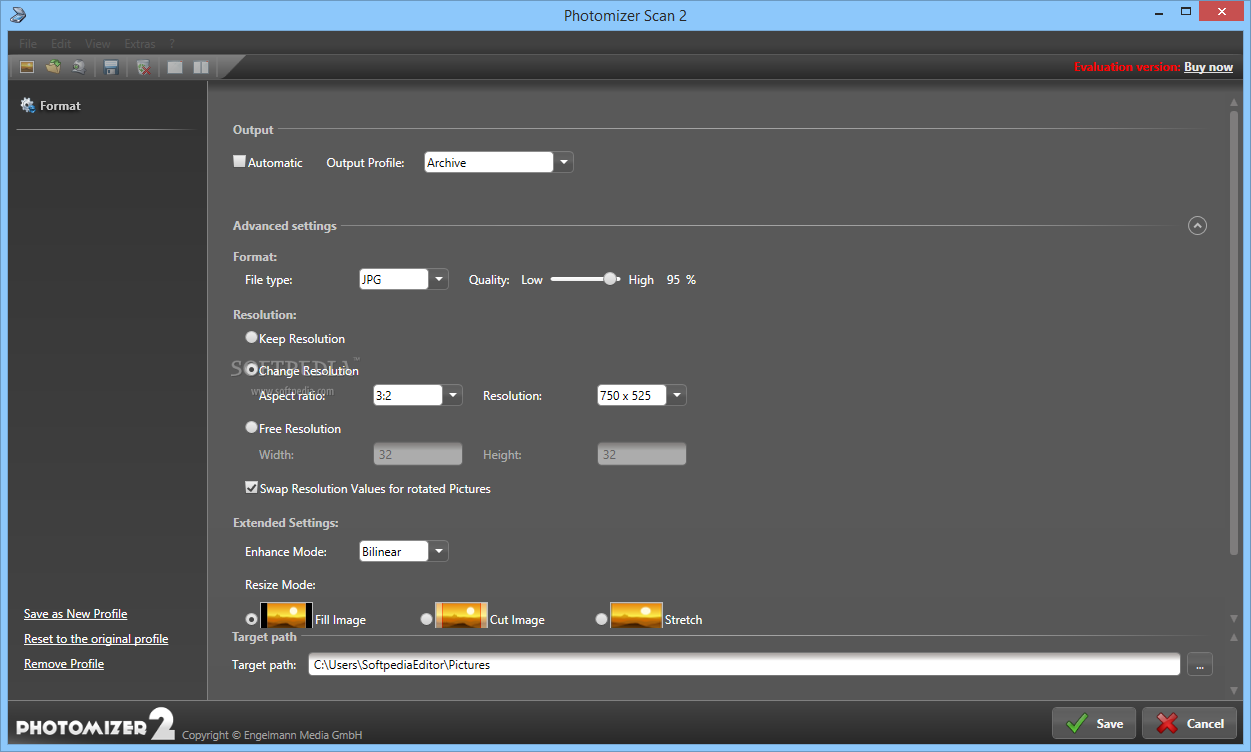Viewport: 1251px width, 752px height.
Task: Click the outer scroll down arrow beside the target path
Action: [x=1233, y=691]
